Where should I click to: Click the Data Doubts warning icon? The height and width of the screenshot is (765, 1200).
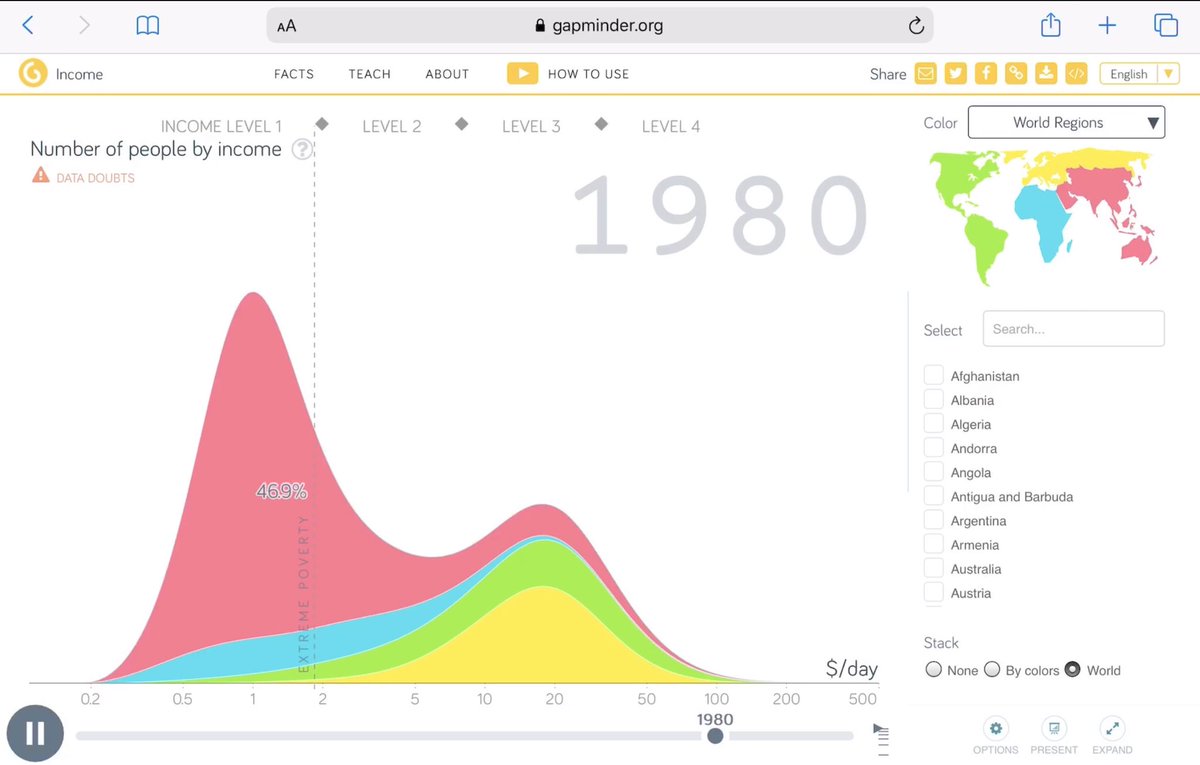[41, 176]
